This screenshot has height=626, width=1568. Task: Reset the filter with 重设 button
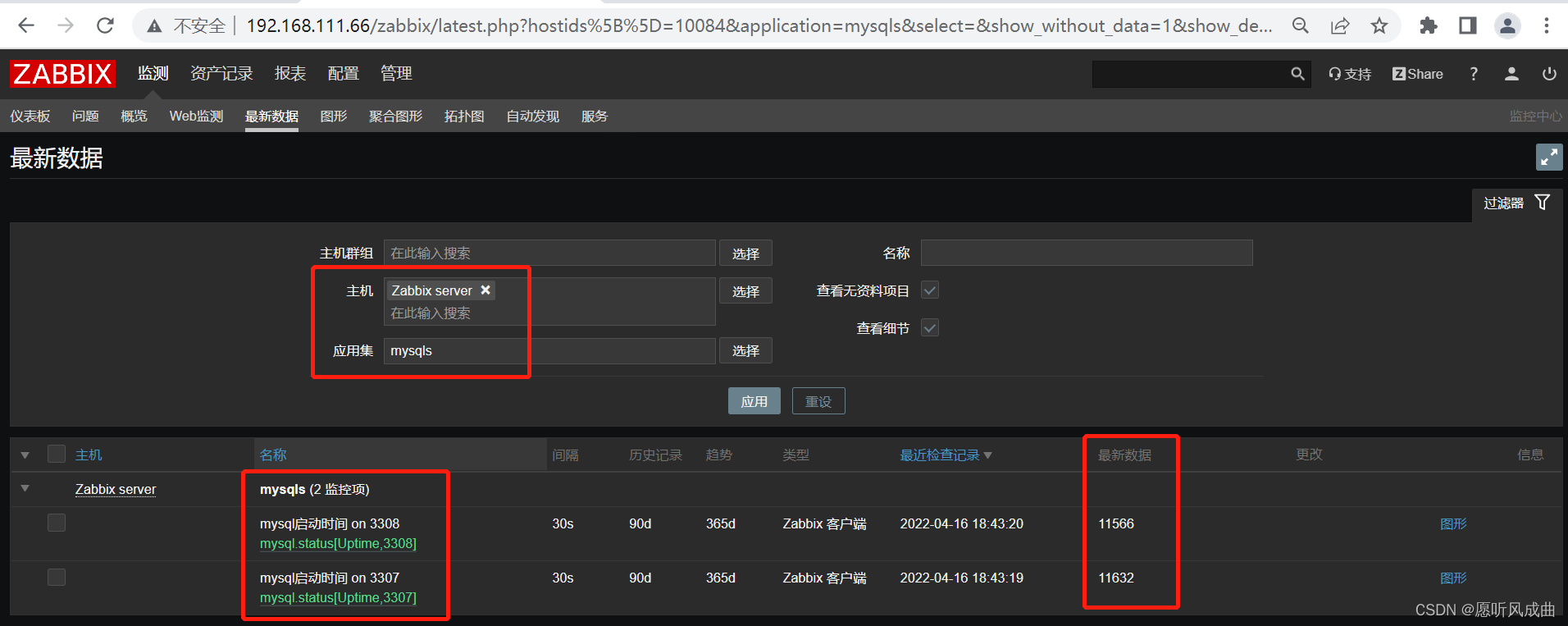[x=818, y=401]
